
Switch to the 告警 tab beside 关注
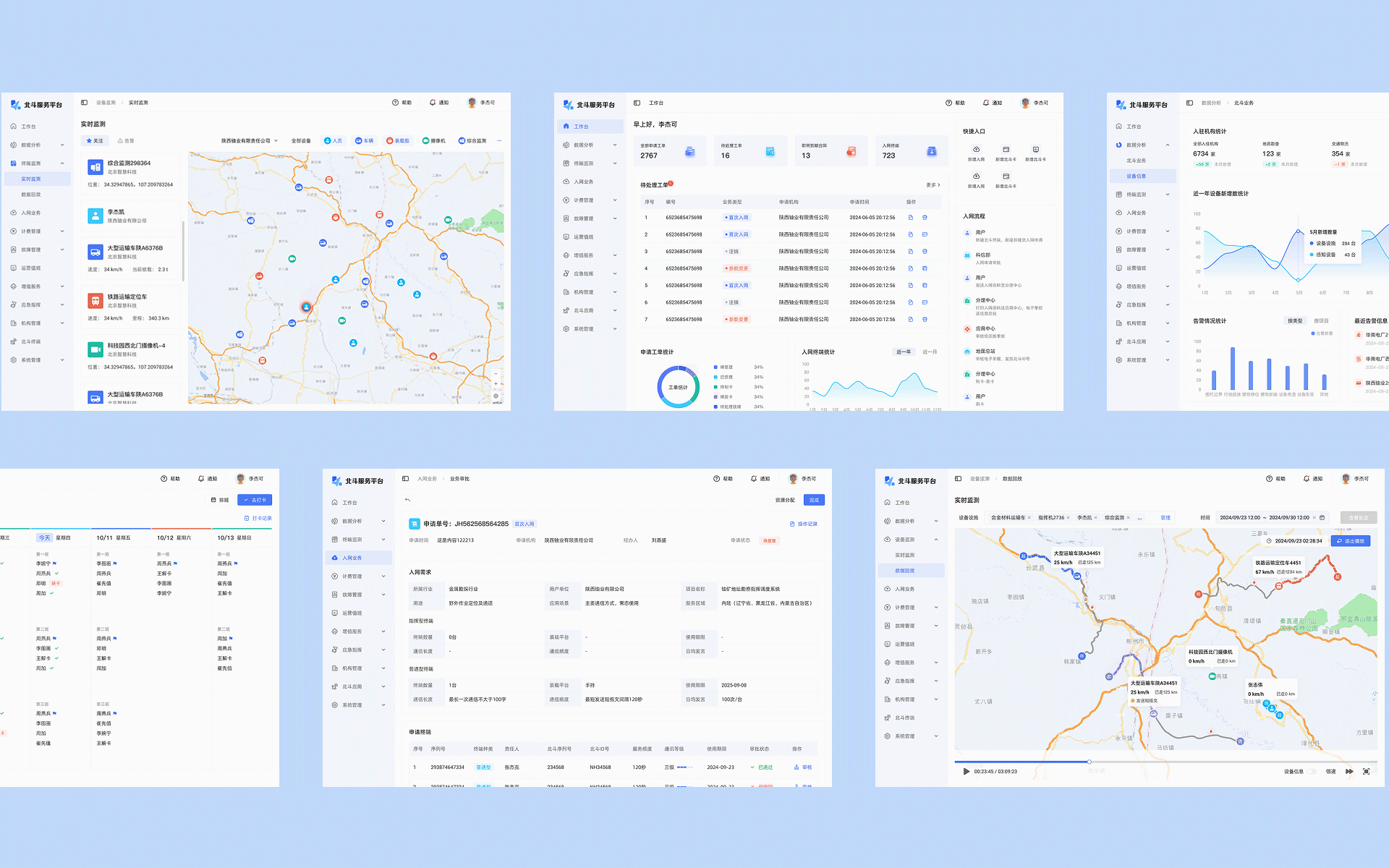126,140
